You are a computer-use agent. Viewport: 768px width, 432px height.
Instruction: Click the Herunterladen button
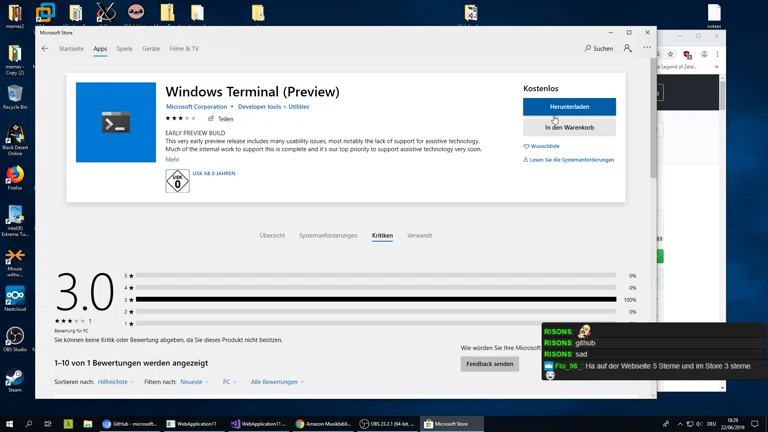[x=569, y=107]
